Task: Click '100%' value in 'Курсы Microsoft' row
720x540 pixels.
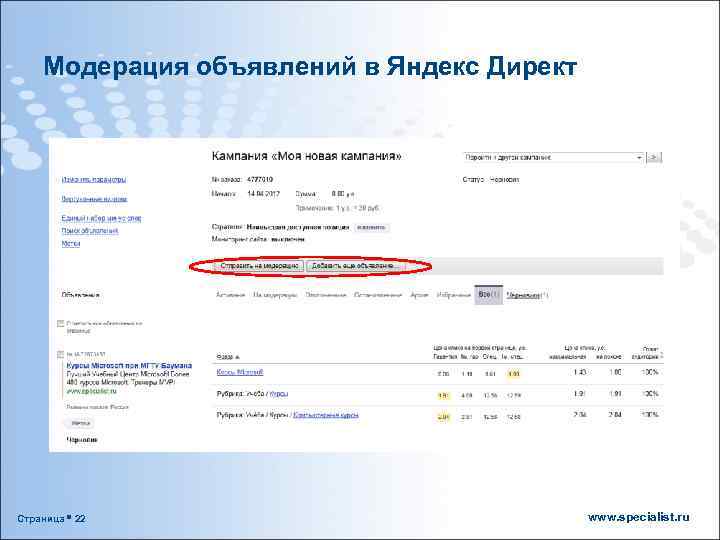Action: coord(650,372)
